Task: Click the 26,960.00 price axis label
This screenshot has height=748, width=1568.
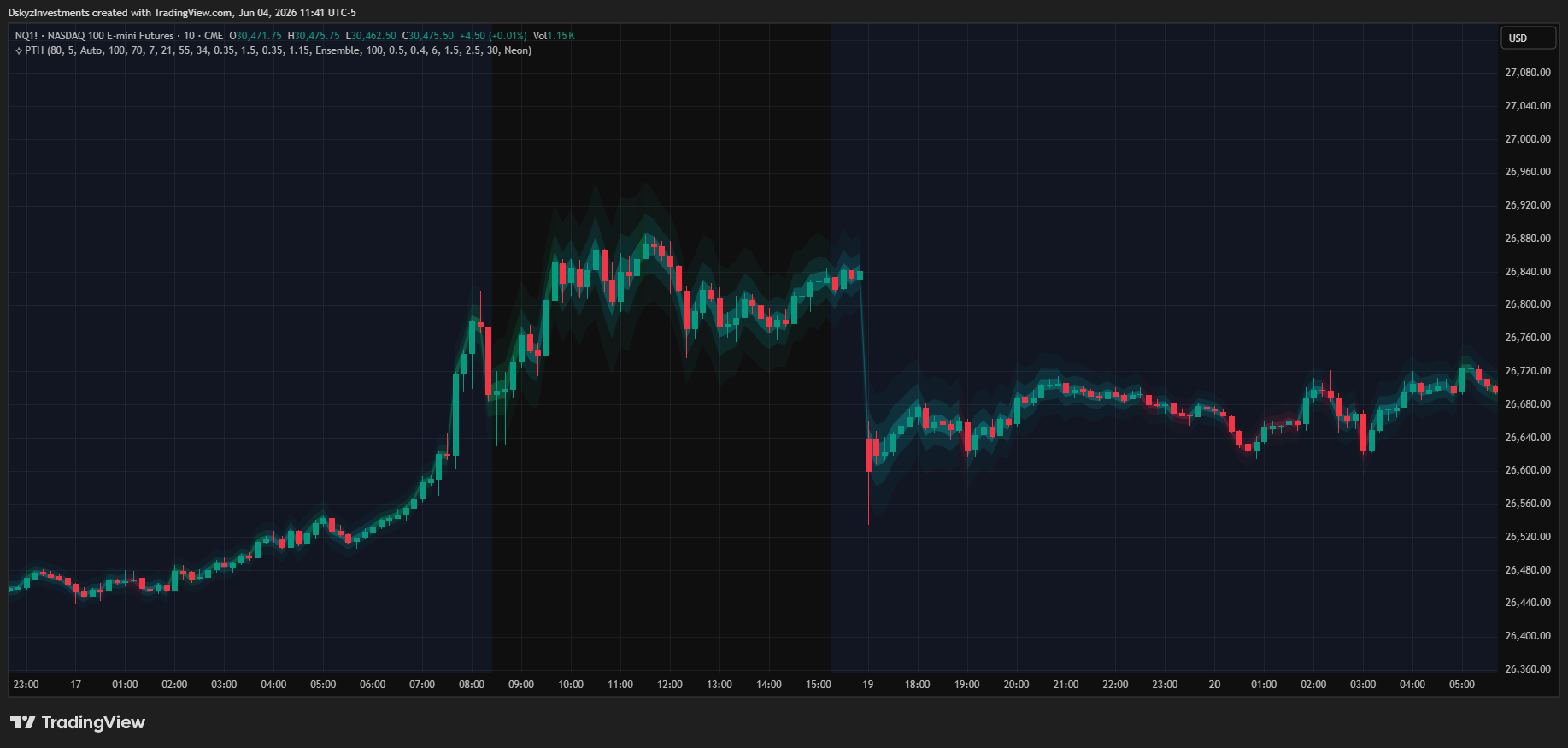Action: (1528, 172)
